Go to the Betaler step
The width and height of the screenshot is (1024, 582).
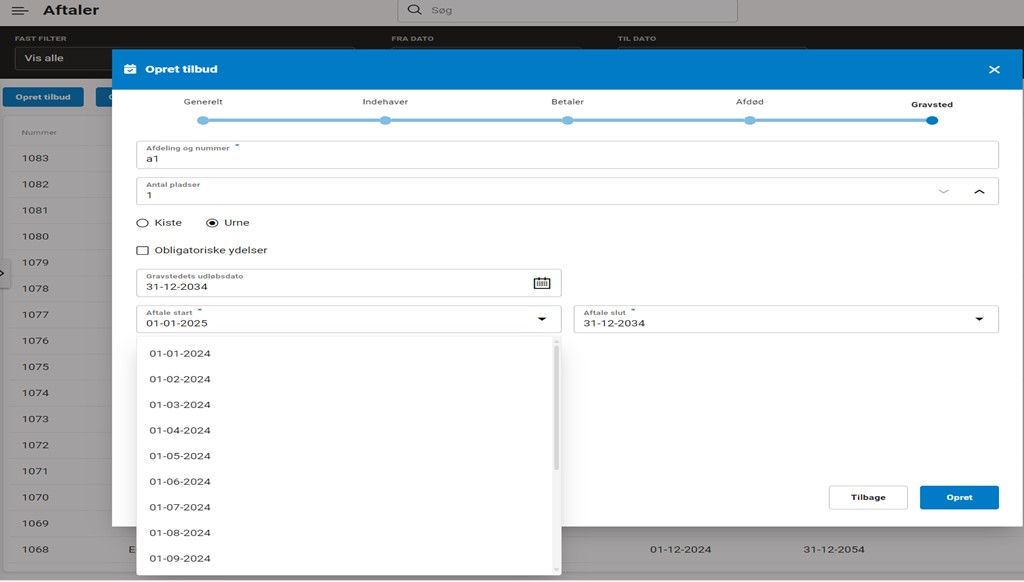(568, 120)
